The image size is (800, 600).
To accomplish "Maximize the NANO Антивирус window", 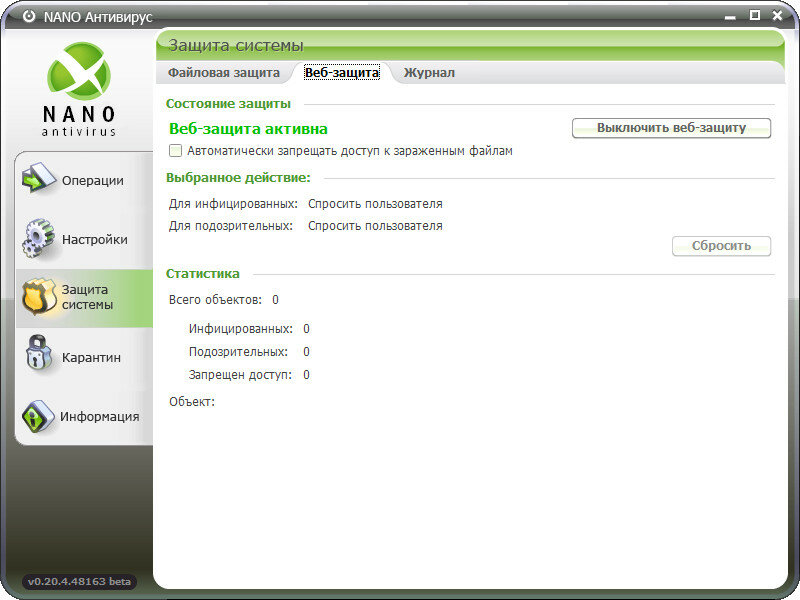I will (x=754, y=15).
